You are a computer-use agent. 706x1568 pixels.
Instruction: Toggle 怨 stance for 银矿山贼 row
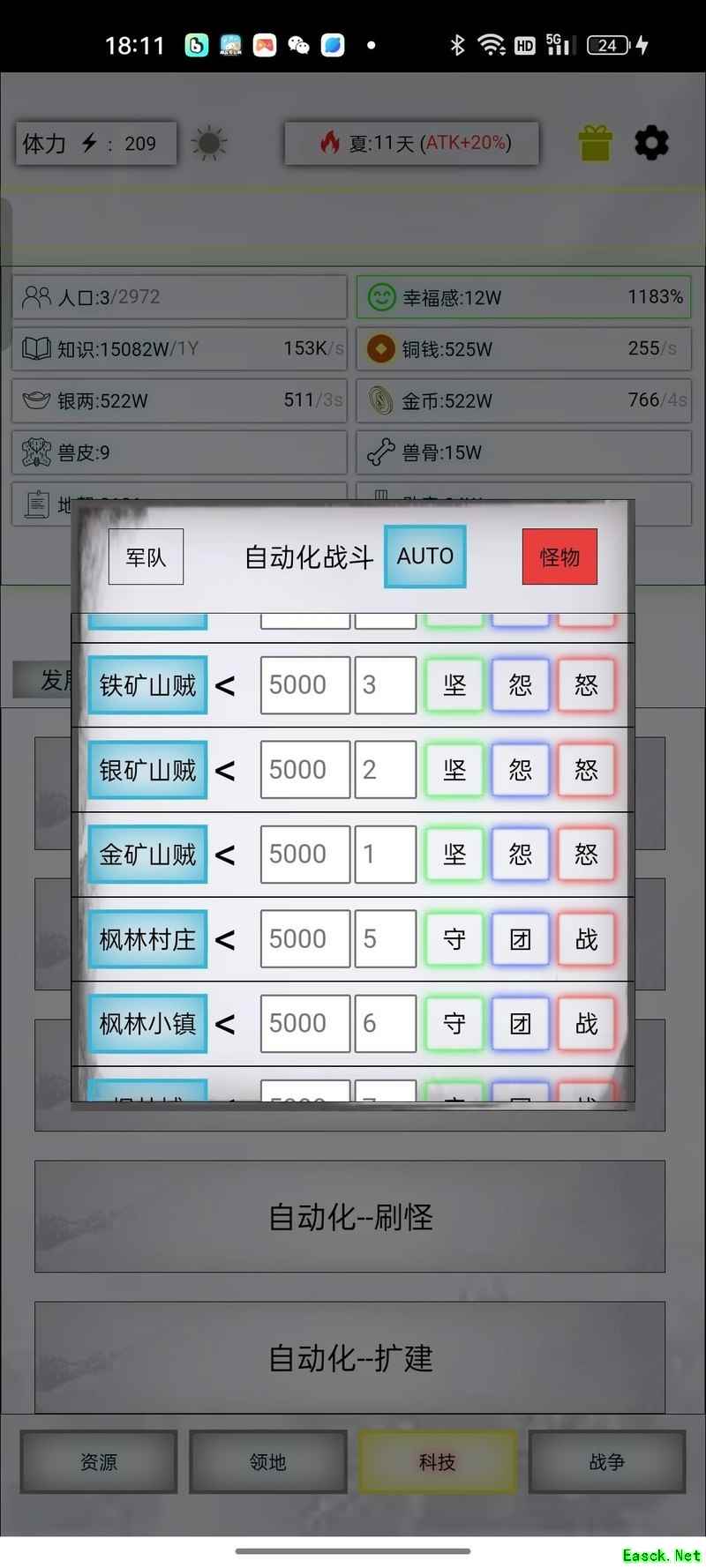521,770
